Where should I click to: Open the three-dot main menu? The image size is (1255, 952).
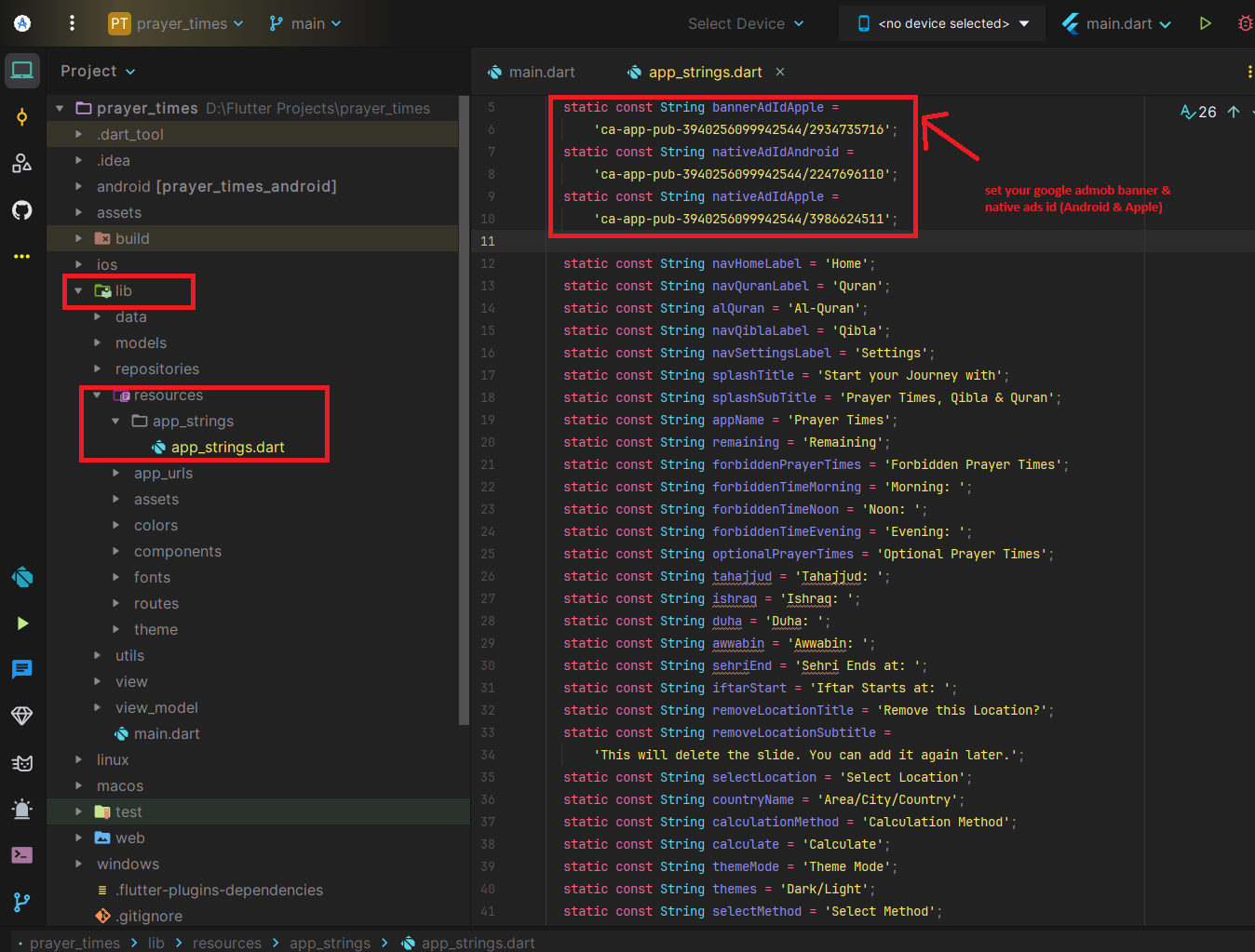(72, 23)
